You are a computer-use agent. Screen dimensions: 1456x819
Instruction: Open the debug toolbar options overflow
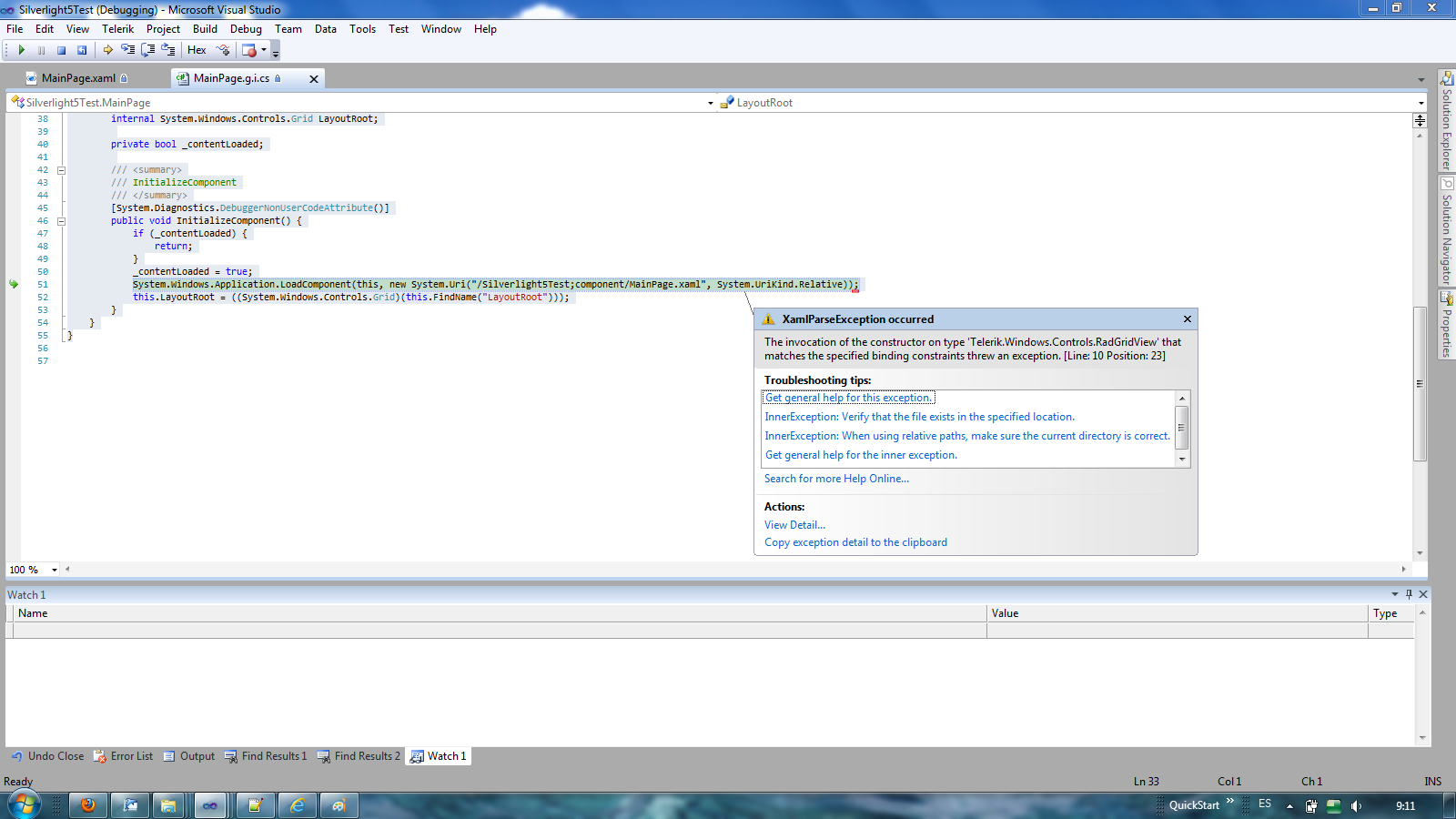point(276,52)
